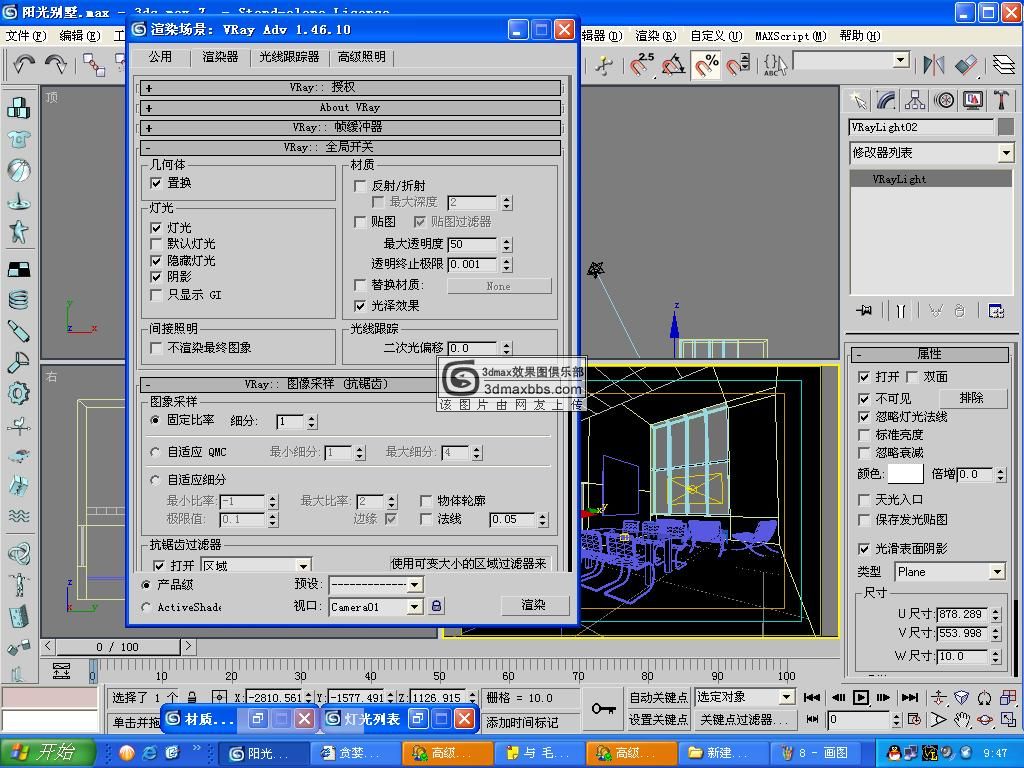Click the 设置关键点 button
This screenshot has height=768, width=1024.
point(658,720)
